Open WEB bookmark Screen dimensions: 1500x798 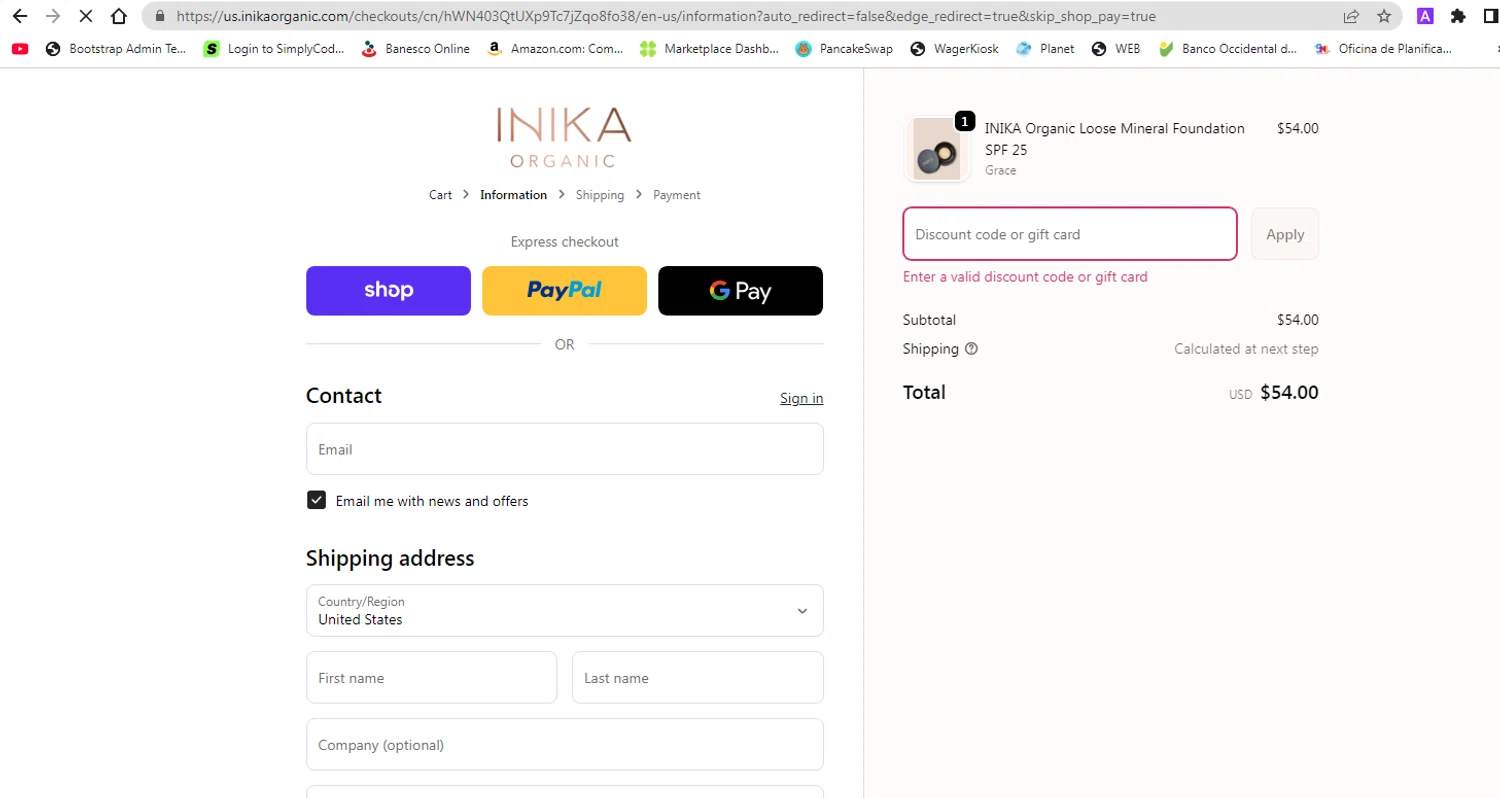pos(1116,48)
